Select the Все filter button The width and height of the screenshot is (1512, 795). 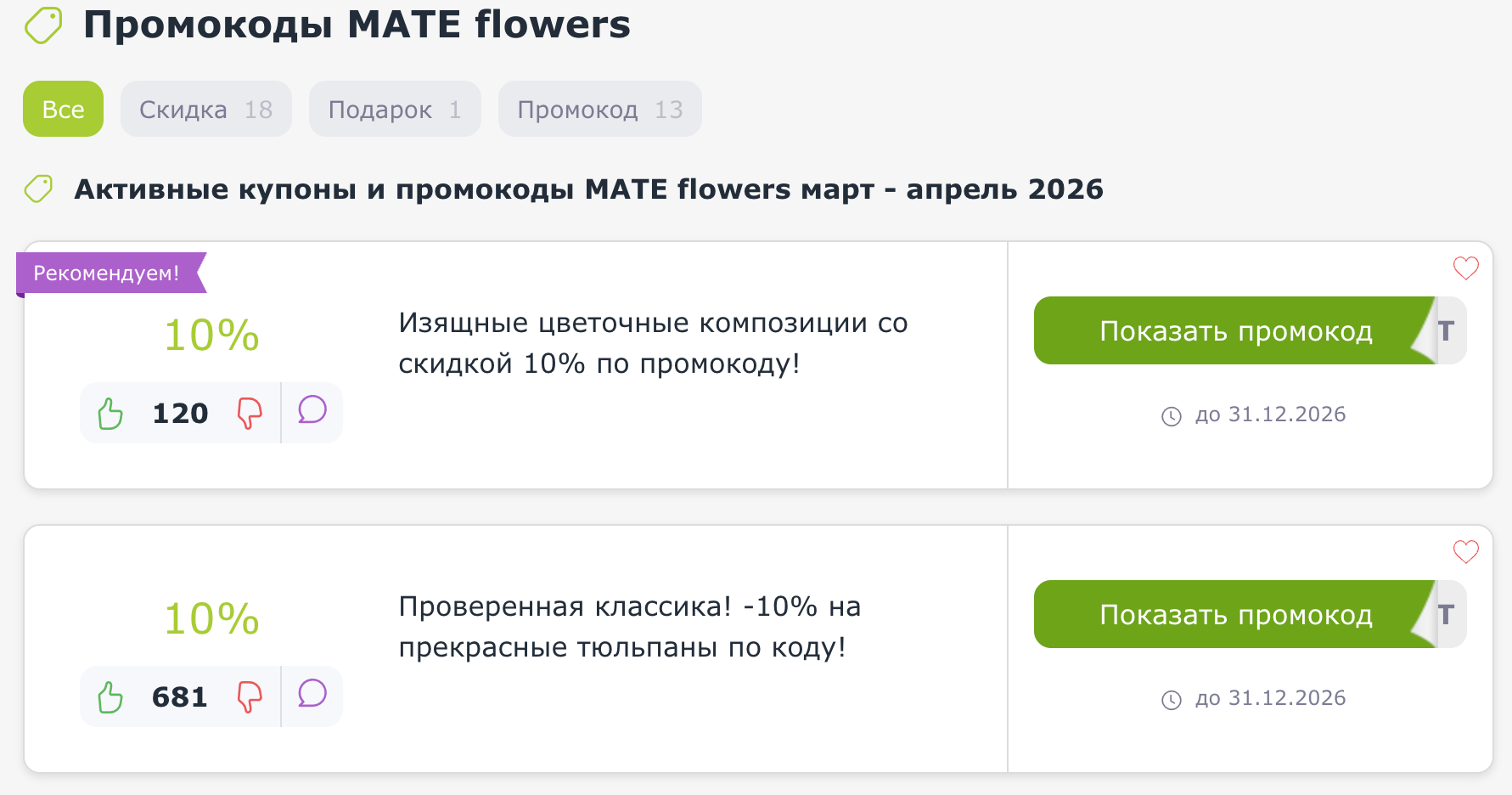pos(63,109)
